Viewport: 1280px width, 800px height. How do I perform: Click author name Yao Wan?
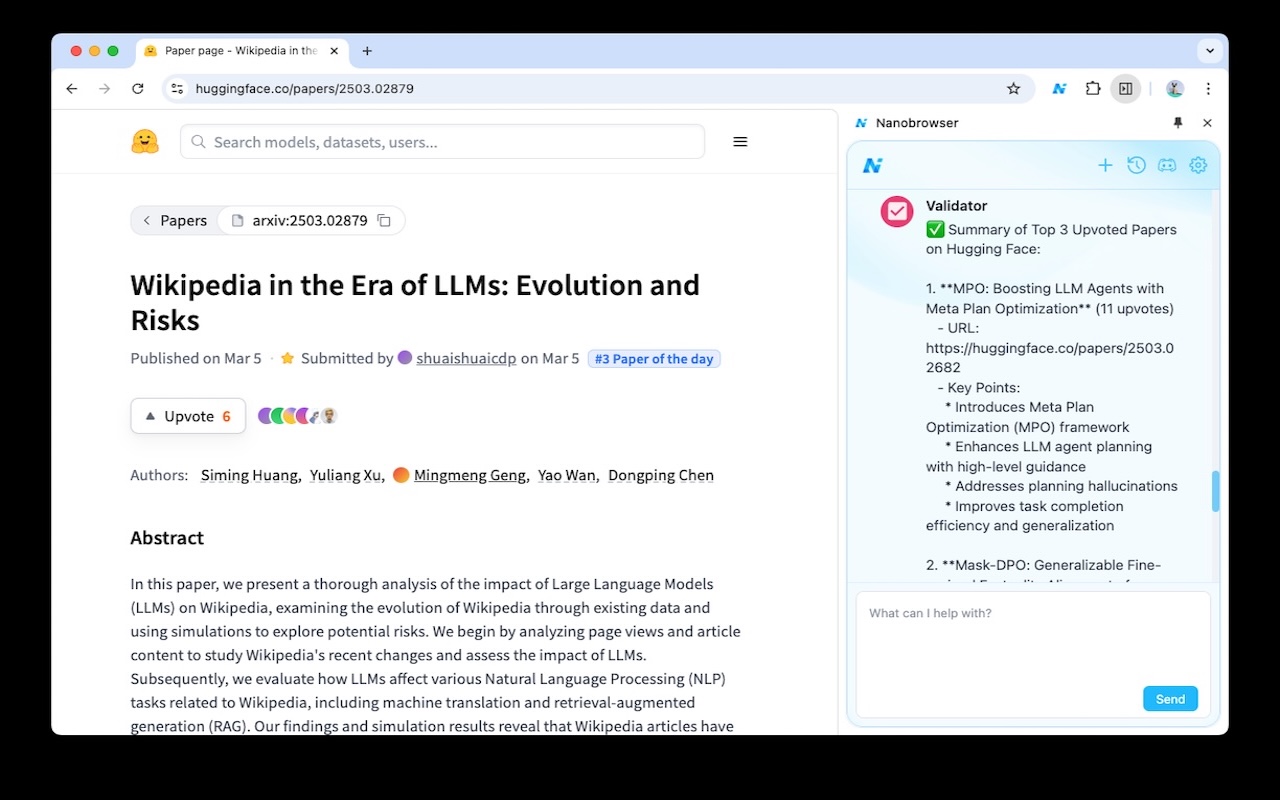566,475
